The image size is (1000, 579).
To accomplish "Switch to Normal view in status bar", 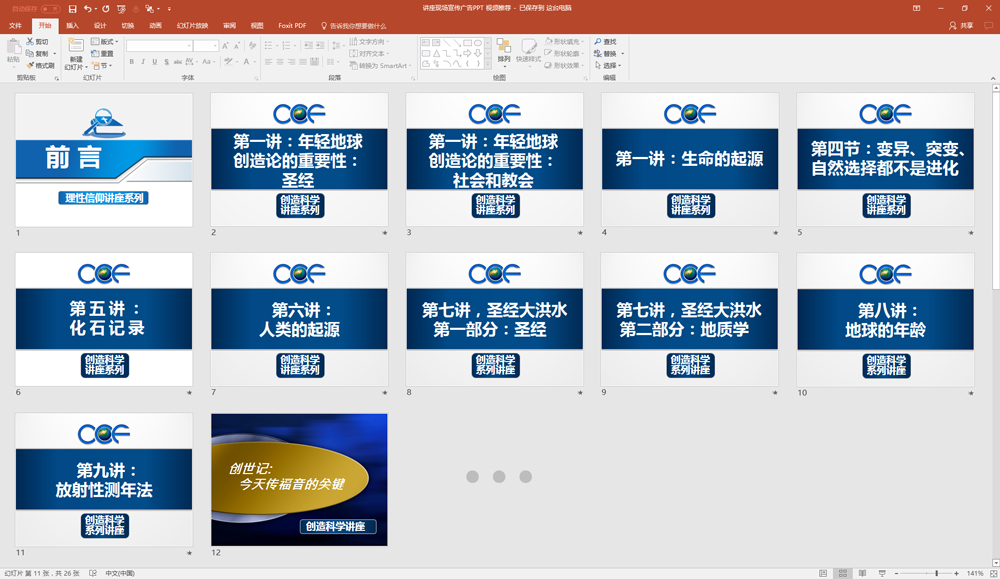I will tap(823, 573).
